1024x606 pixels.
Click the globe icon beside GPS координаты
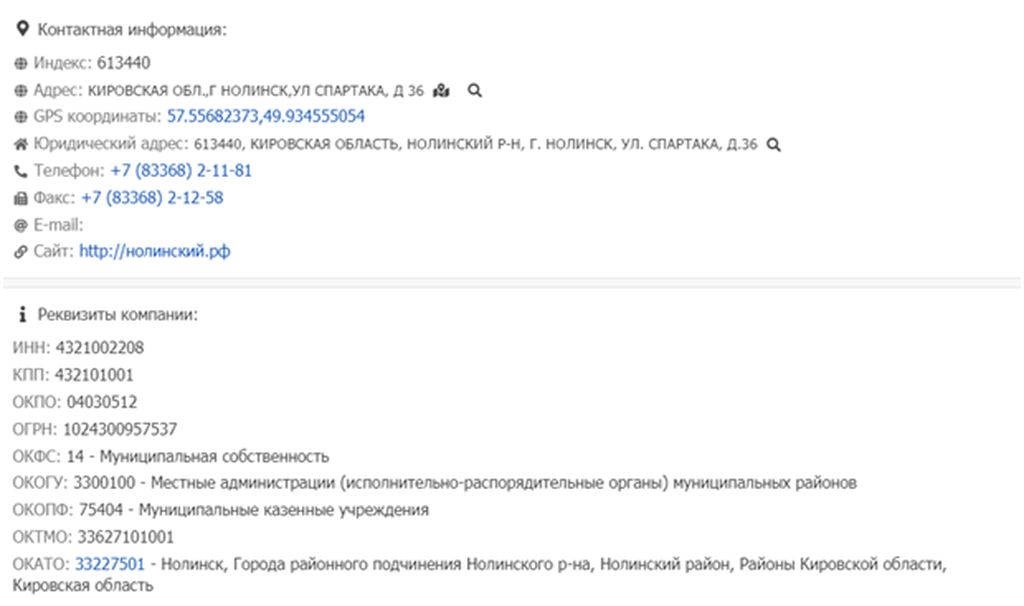pos(22,117)
